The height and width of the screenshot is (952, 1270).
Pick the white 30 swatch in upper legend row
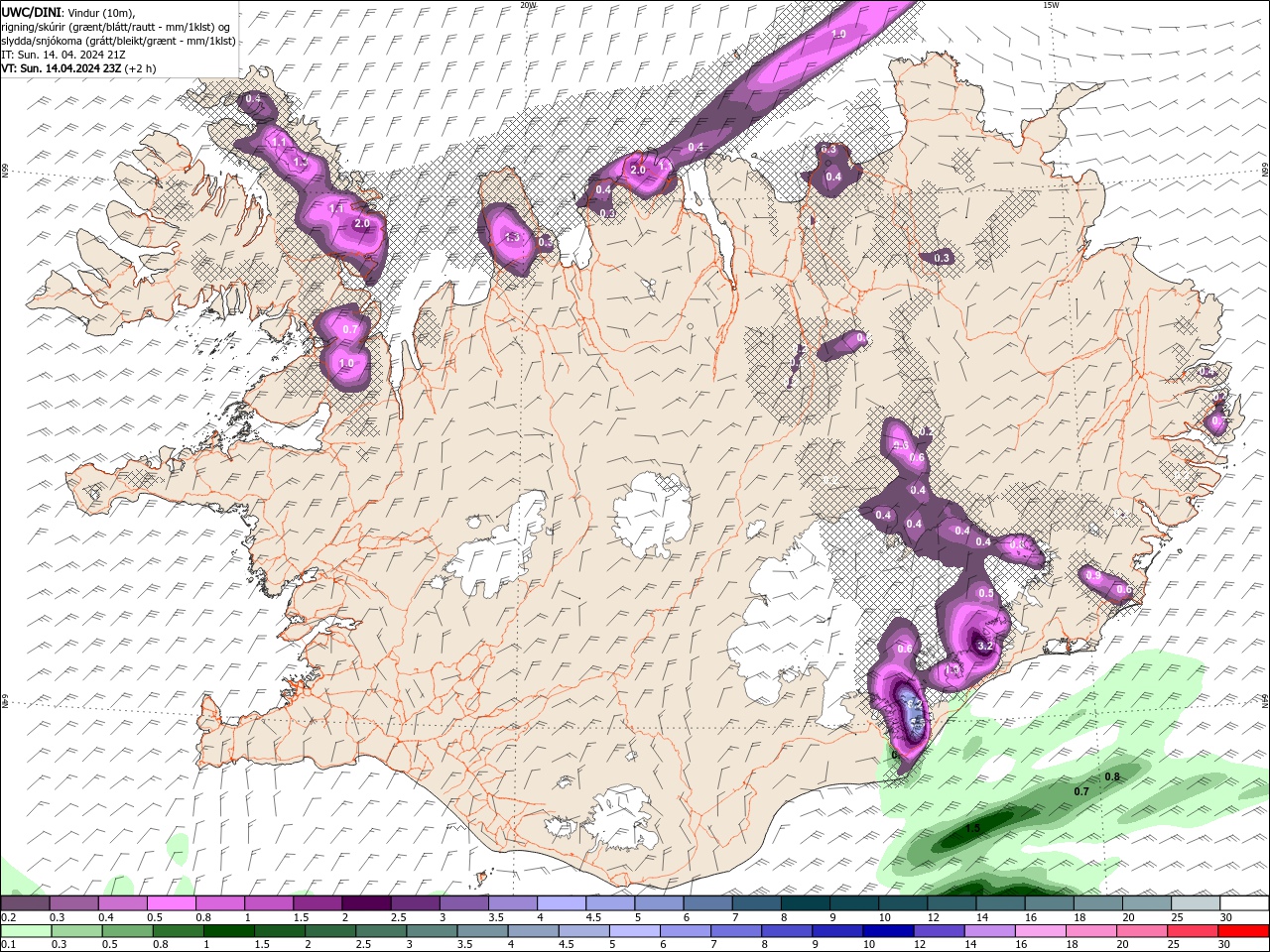(x=1244, y=902)
